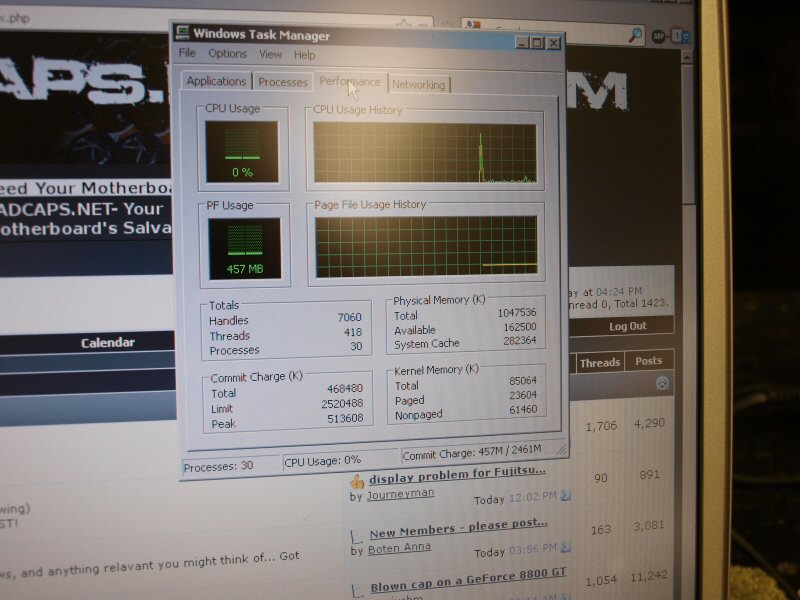Go to last post icon after 03:56 PM
This screenshot has width=800, height=600.
566,547
